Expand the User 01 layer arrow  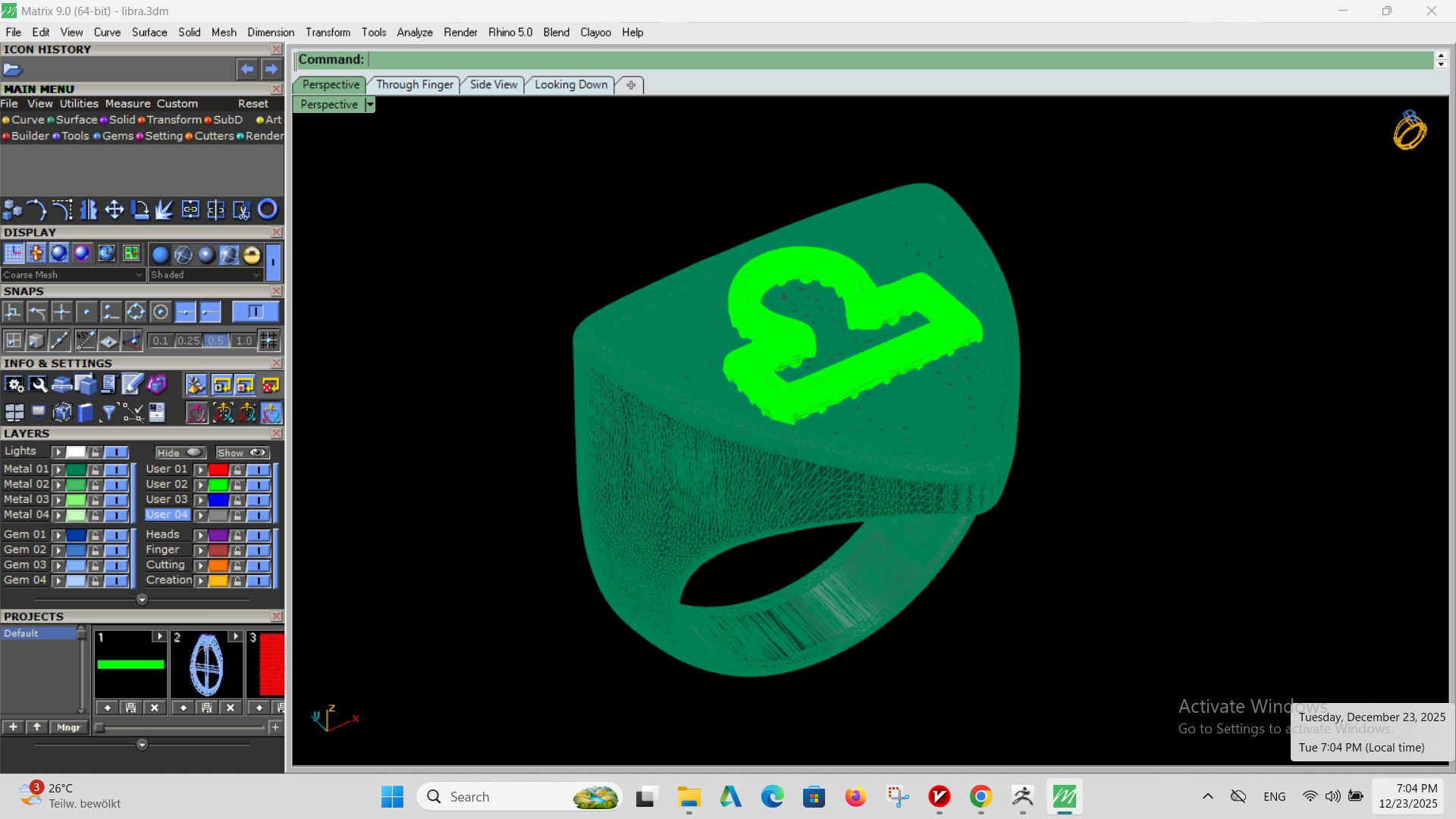point(201,470)
